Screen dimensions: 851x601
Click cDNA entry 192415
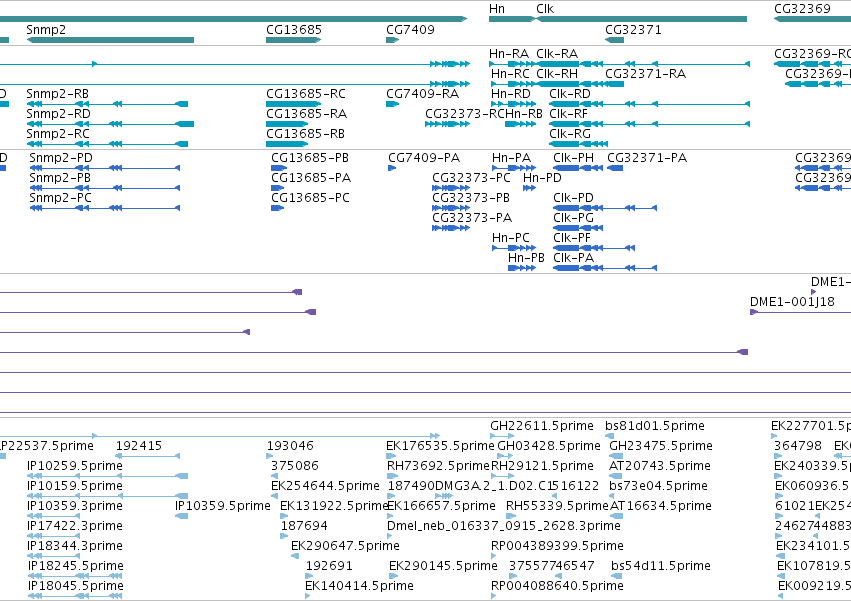click(139, 446)
